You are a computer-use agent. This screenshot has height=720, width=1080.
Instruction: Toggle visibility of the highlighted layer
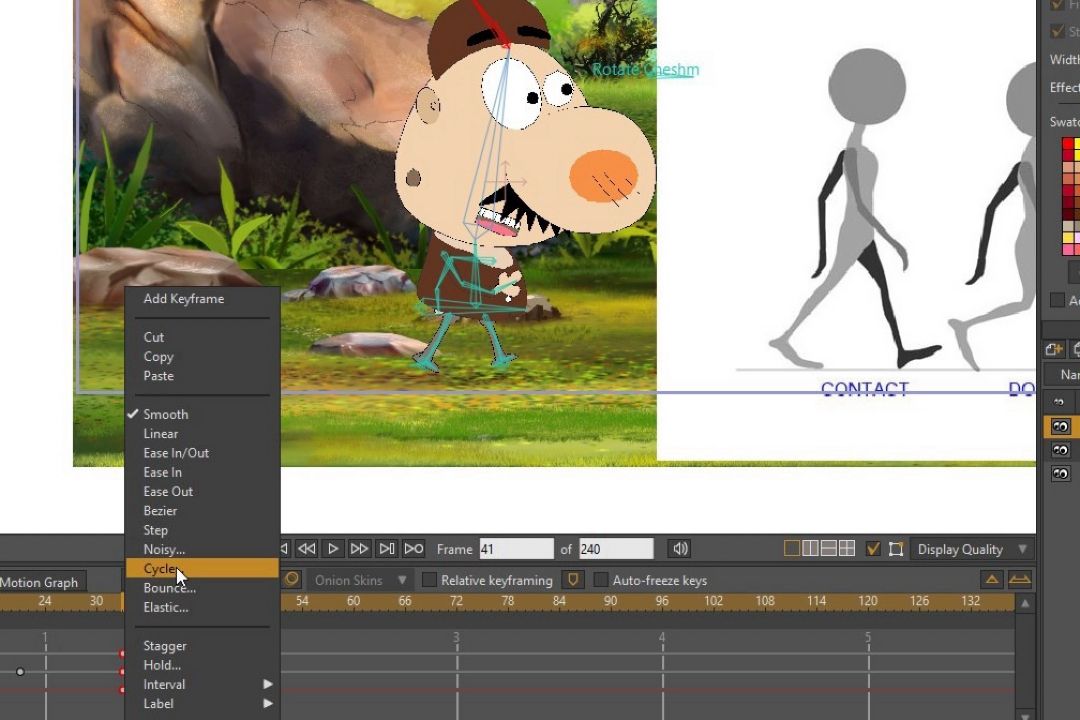click(x=1060, y=426)
